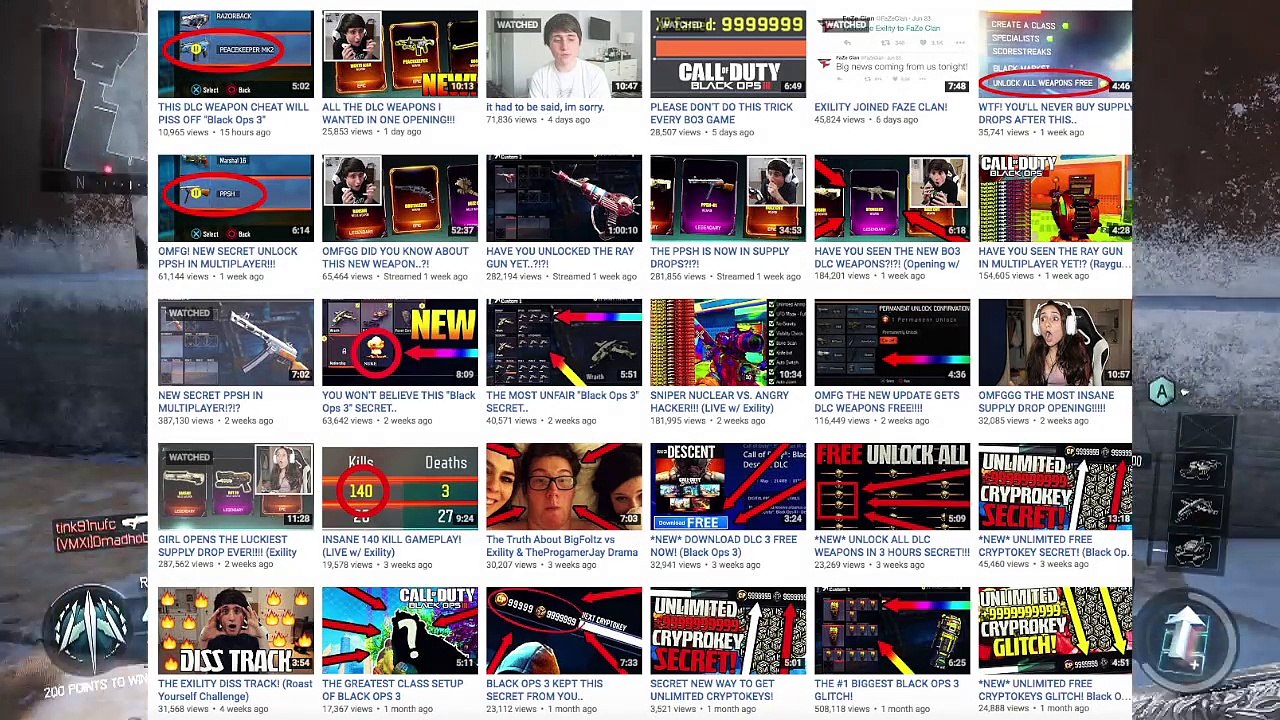Follow title "*NEW* DOWNLOAD DLC 3 FREE NOW!"
This screenshot has width=1280, height=720.
(723, 545)
